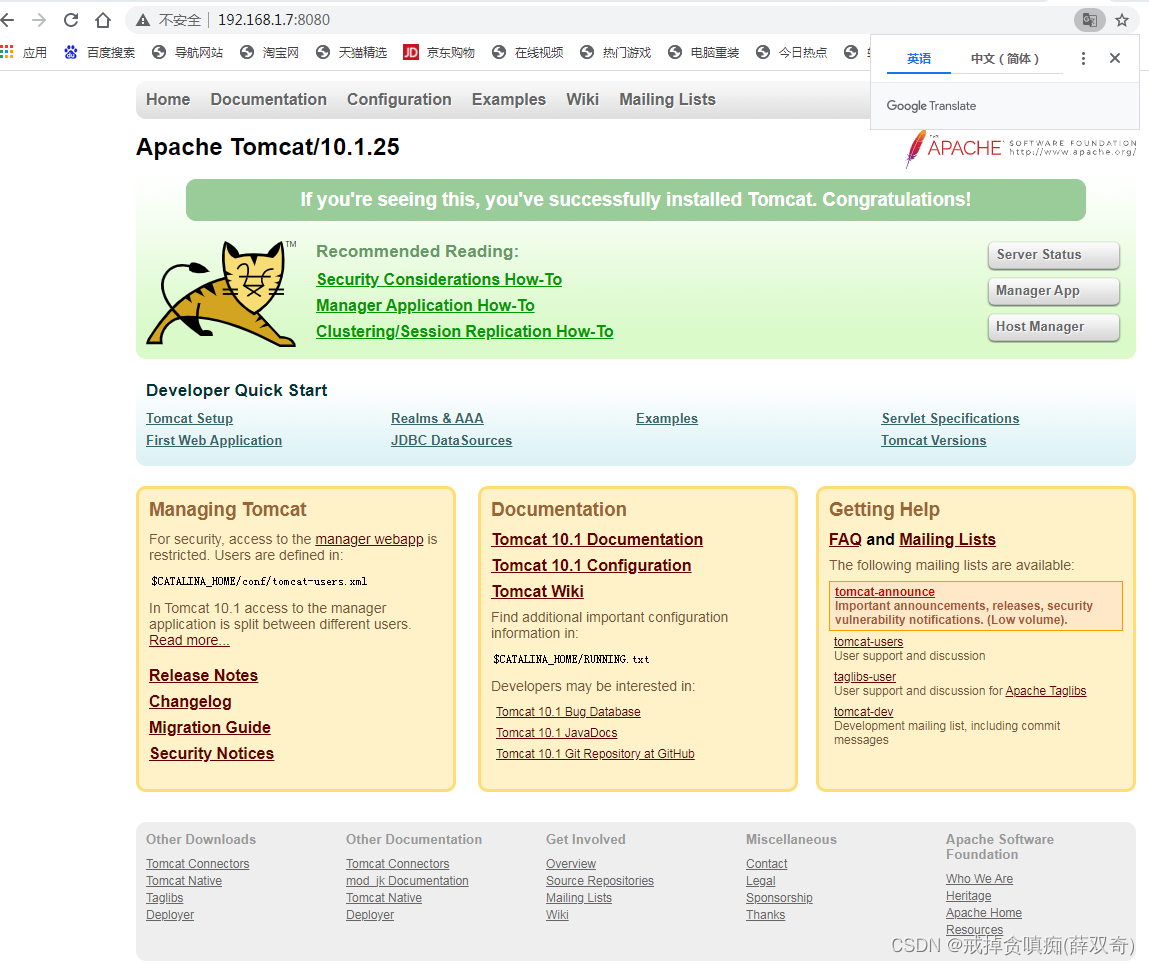Open Wiki in Tomcat navigation bar
Viewport: 1149px width, 965px height.
[583, 100]
